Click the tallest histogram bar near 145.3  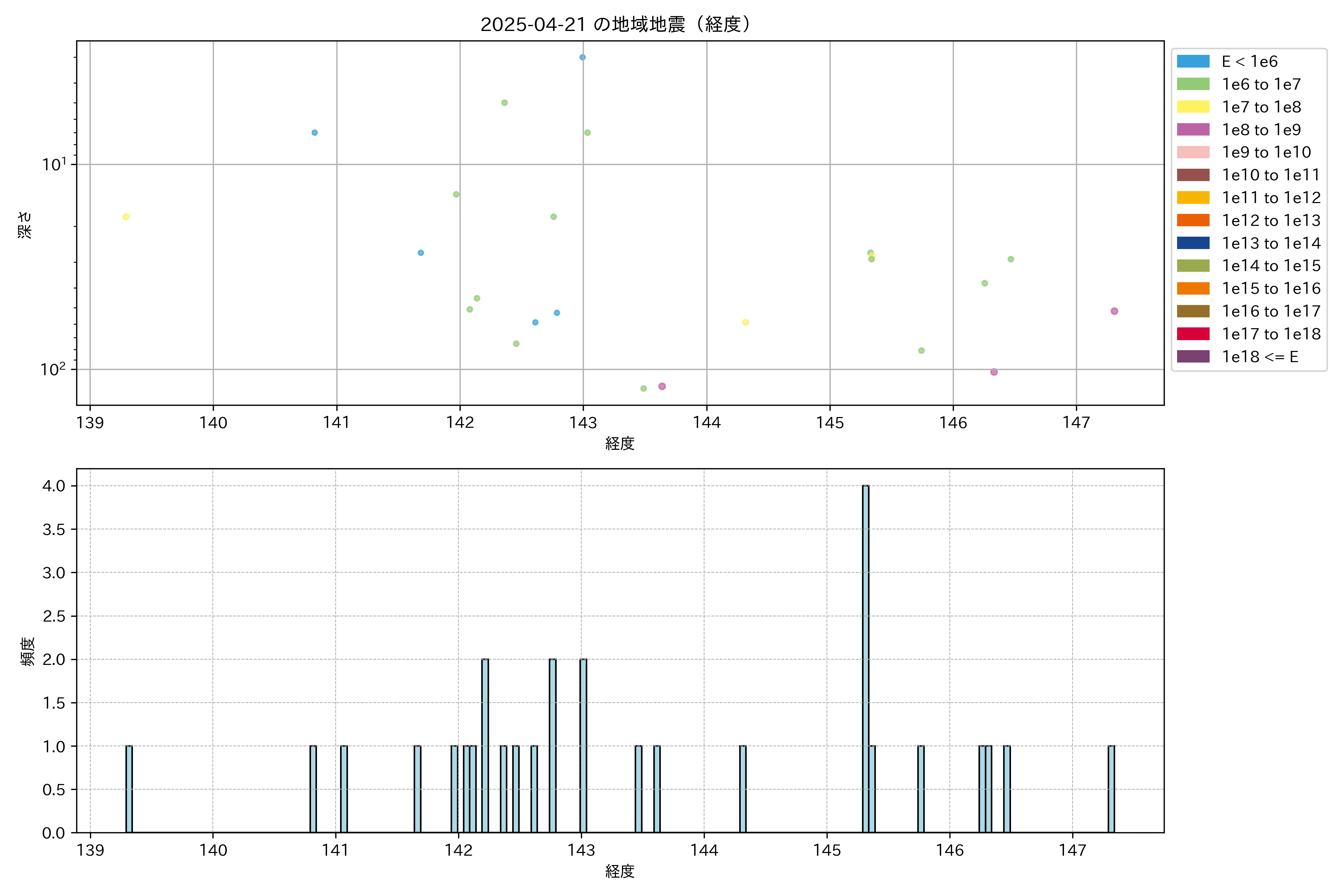pos(866,657)
